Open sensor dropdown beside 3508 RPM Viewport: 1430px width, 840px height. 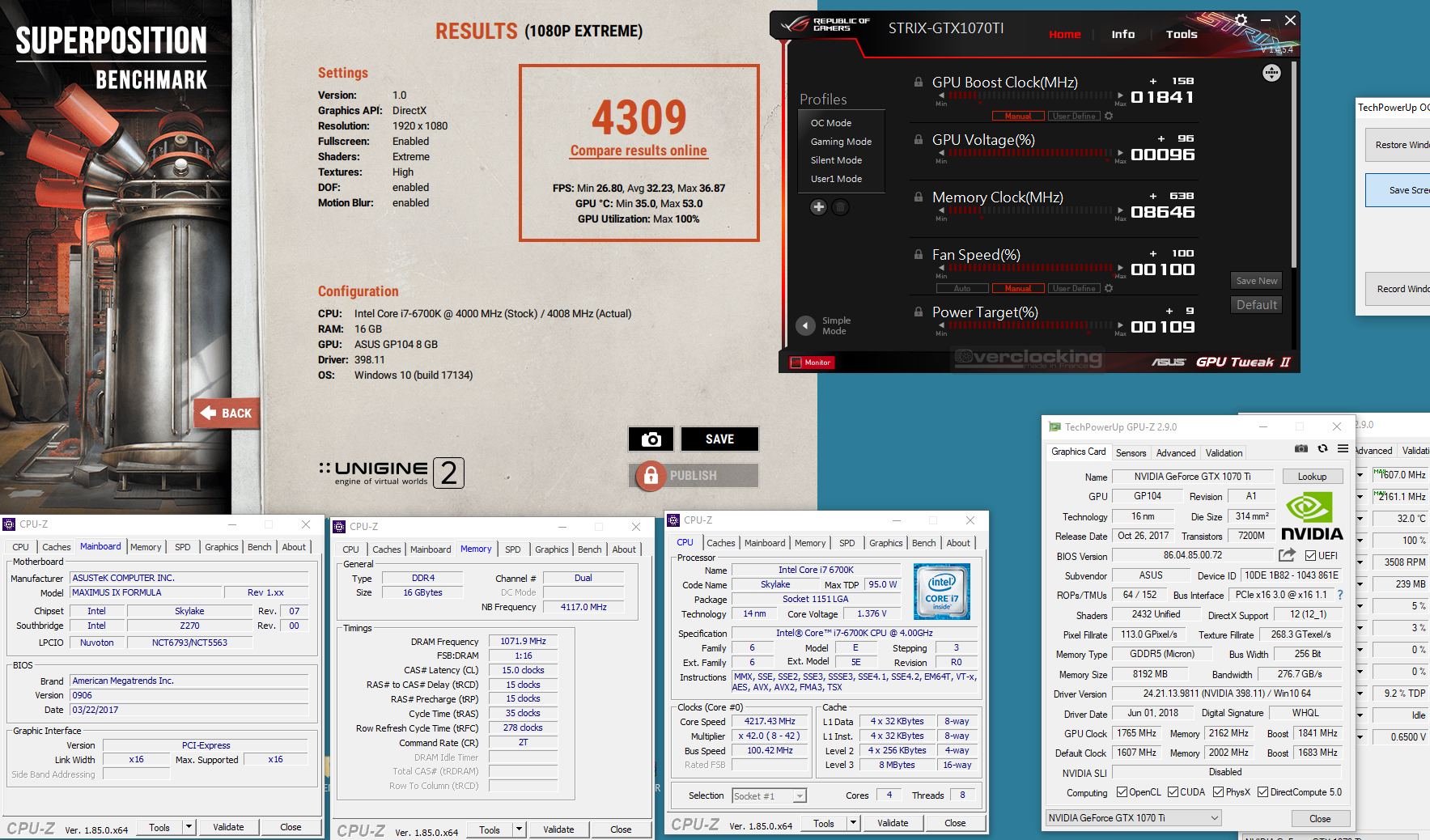(1360, 562)
